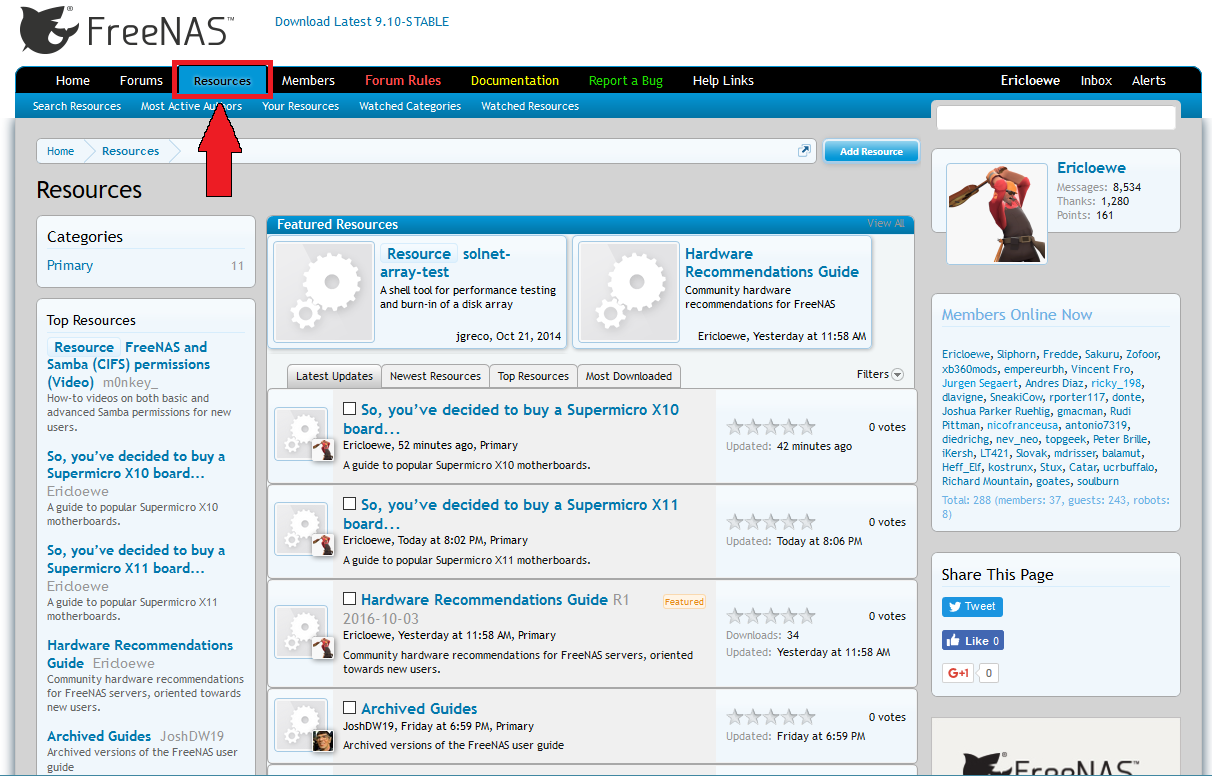Click Archived Guides resource gear icon

[301, 726]
